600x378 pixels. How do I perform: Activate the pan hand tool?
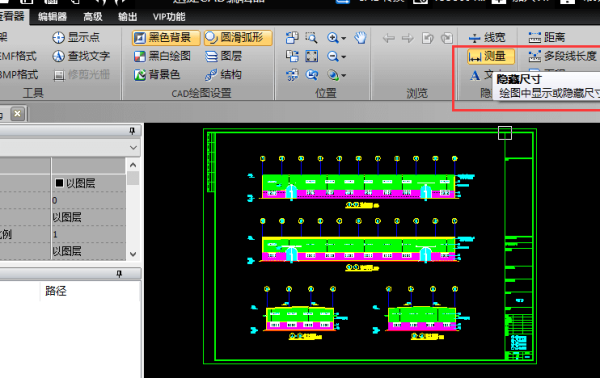click(x=360, y=37)
